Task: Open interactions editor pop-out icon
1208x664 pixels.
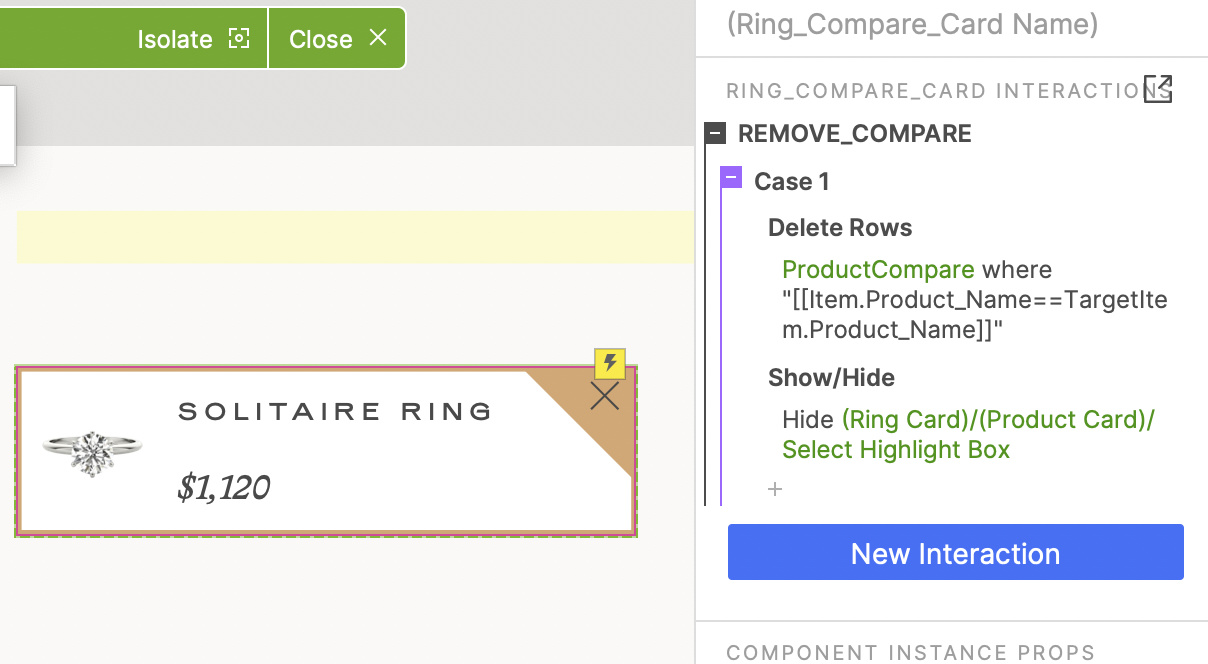Action: coord(1157,90)
